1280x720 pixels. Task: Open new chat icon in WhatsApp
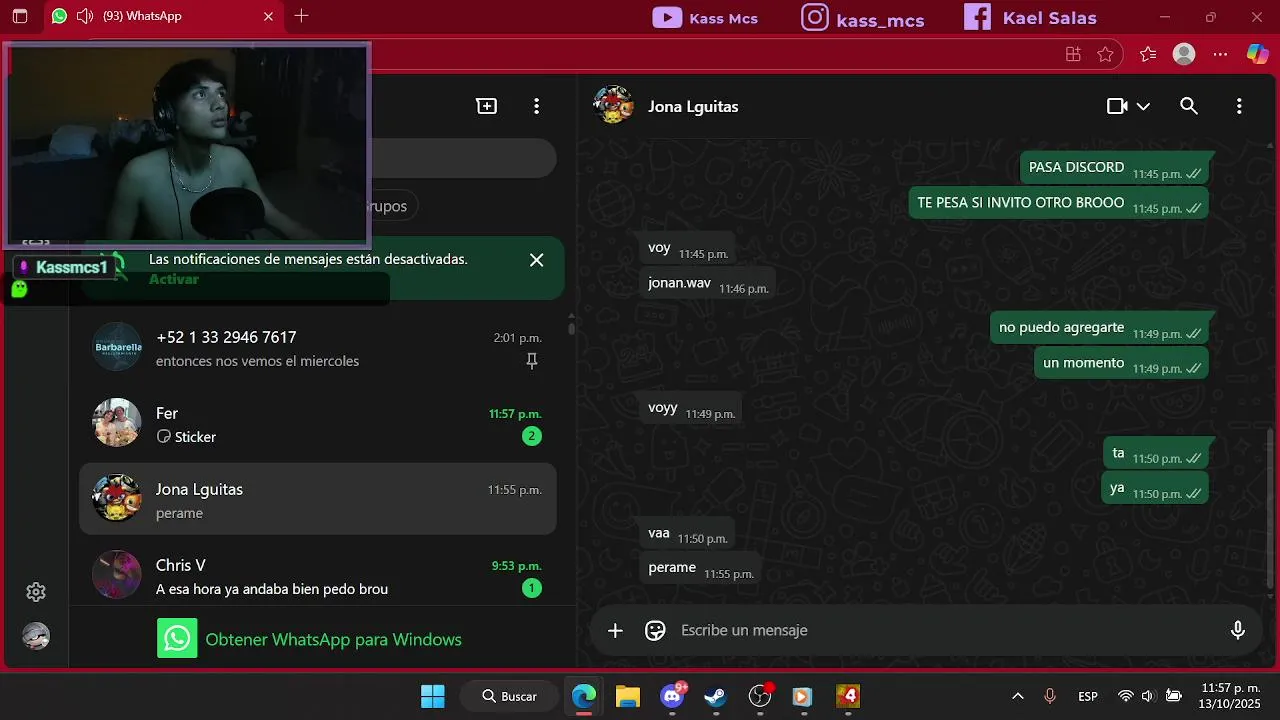[x=487, y=106]
